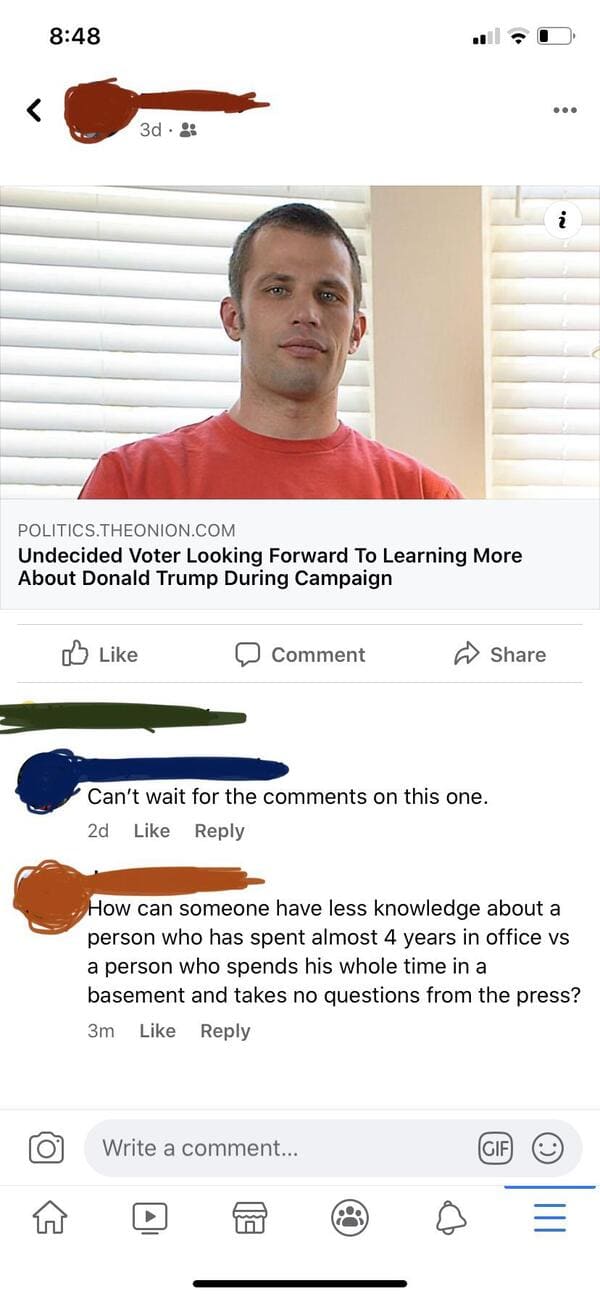Like the 3m-old basement comment
600x1299 pixels.
click(157, 1030)
